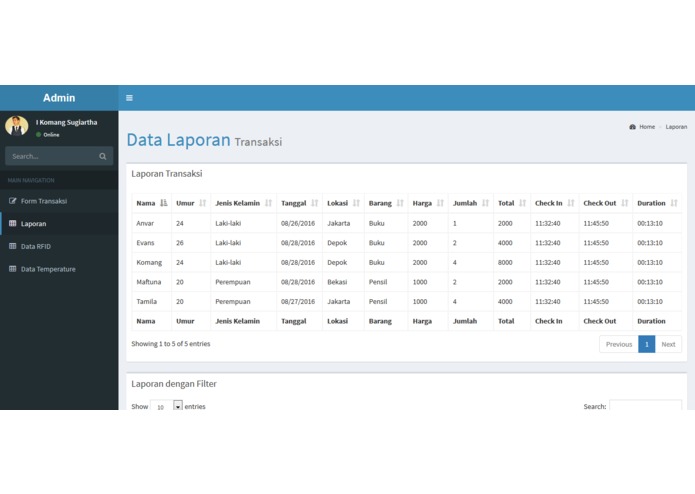The height and width of the screenshot is (494, 695).
Task: Click the Form Transaksi edit icon
Action: coord(13,201)
